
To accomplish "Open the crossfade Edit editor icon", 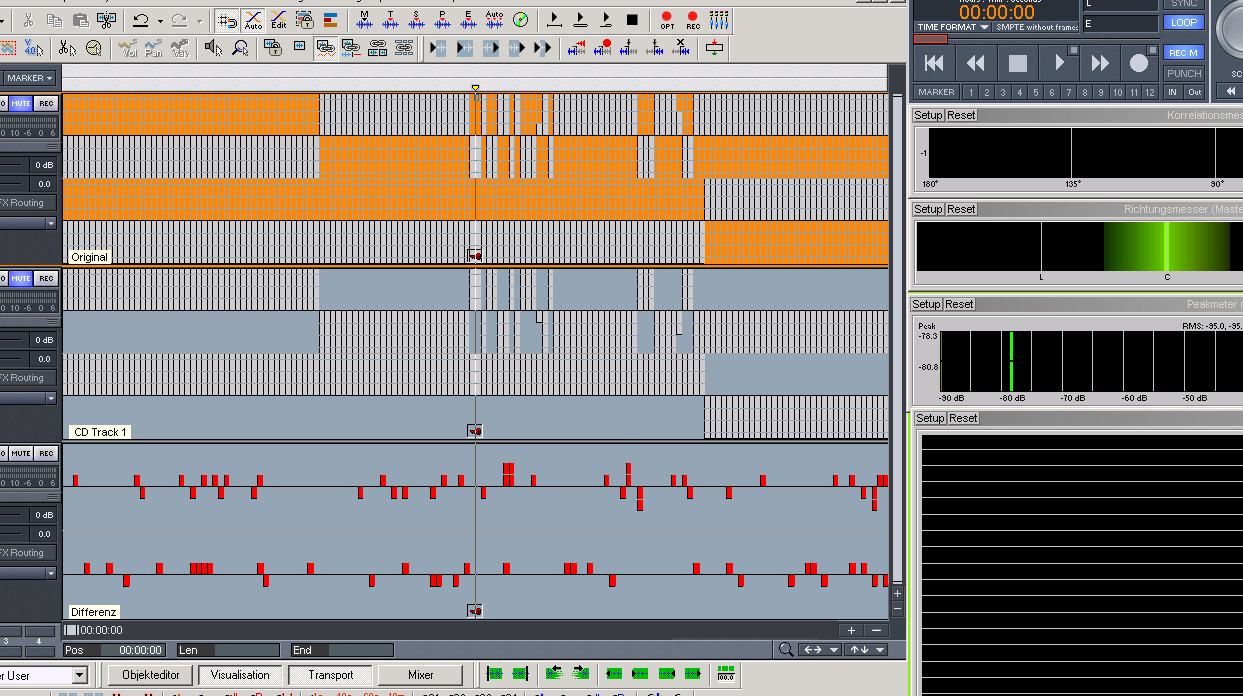I will (279, 20).
